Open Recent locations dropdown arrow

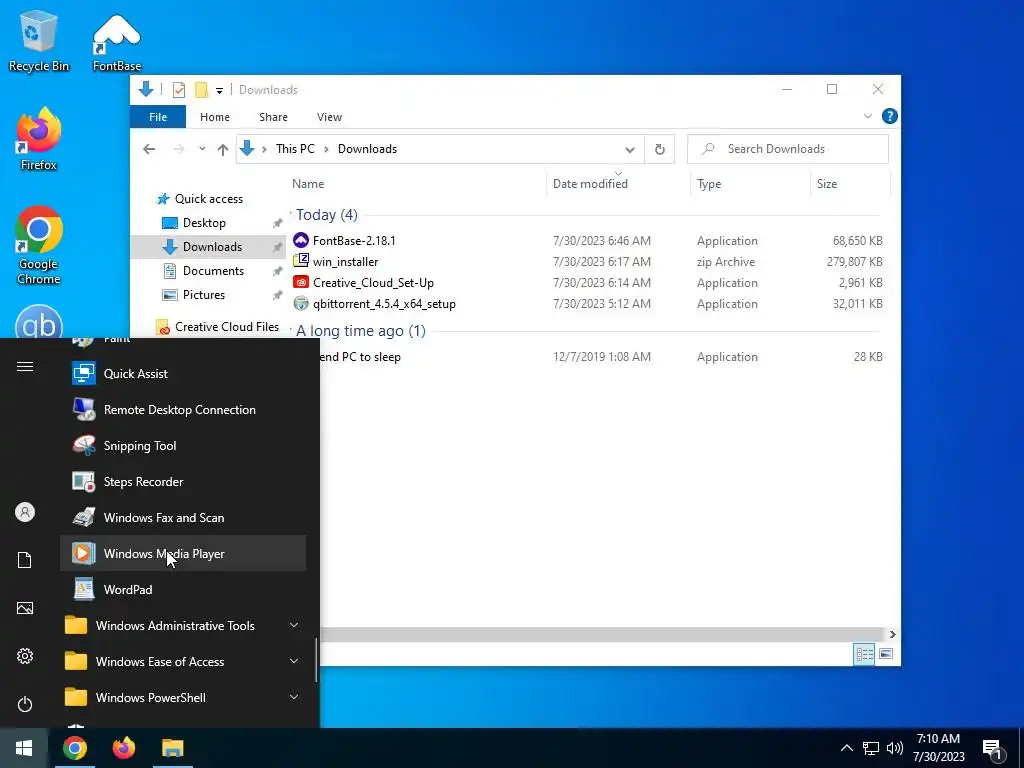202,149
